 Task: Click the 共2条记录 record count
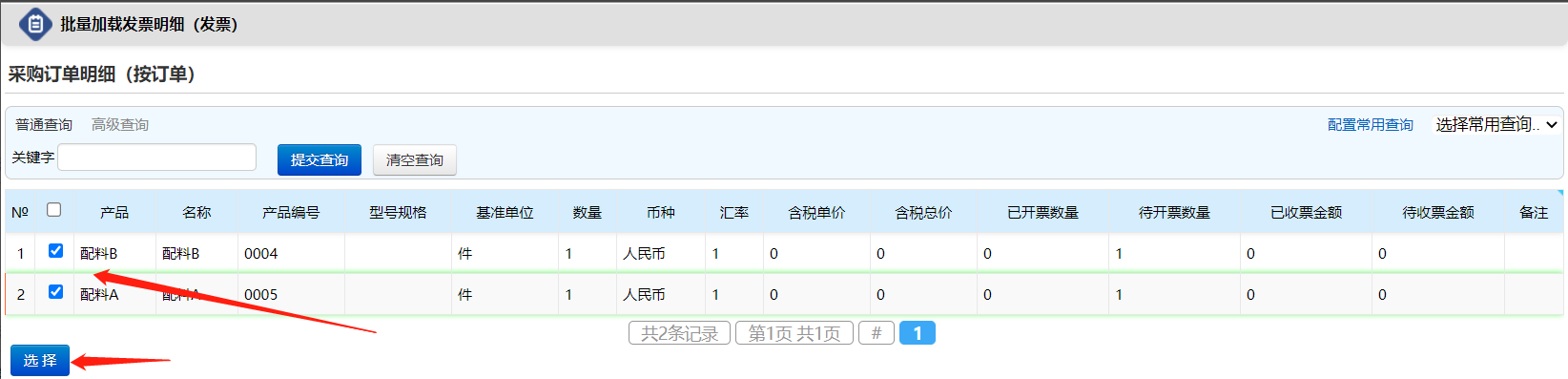click(679, 333)
